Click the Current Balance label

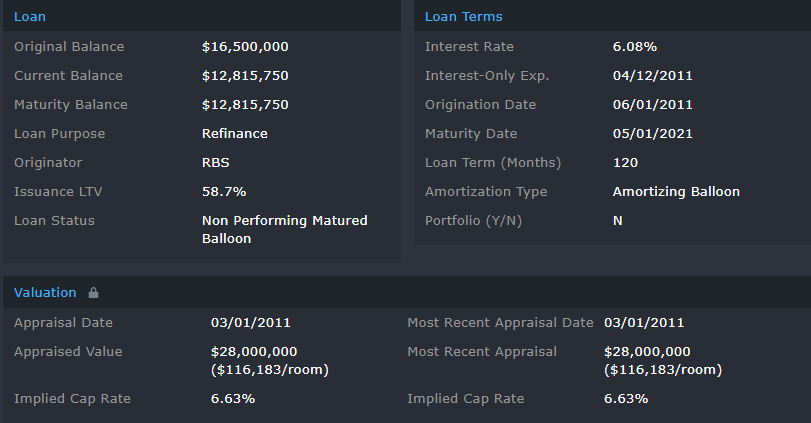tap(68, 76)
